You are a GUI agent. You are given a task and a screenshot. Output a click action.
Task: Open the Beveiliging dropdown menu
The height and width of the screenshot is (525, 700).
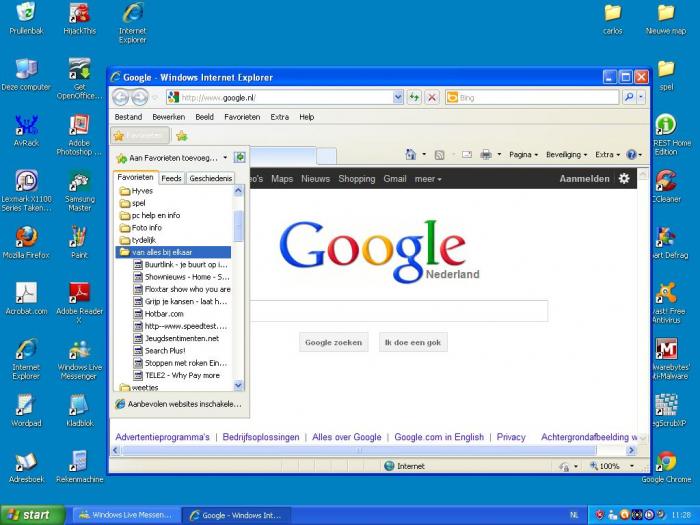click(568, 155)
